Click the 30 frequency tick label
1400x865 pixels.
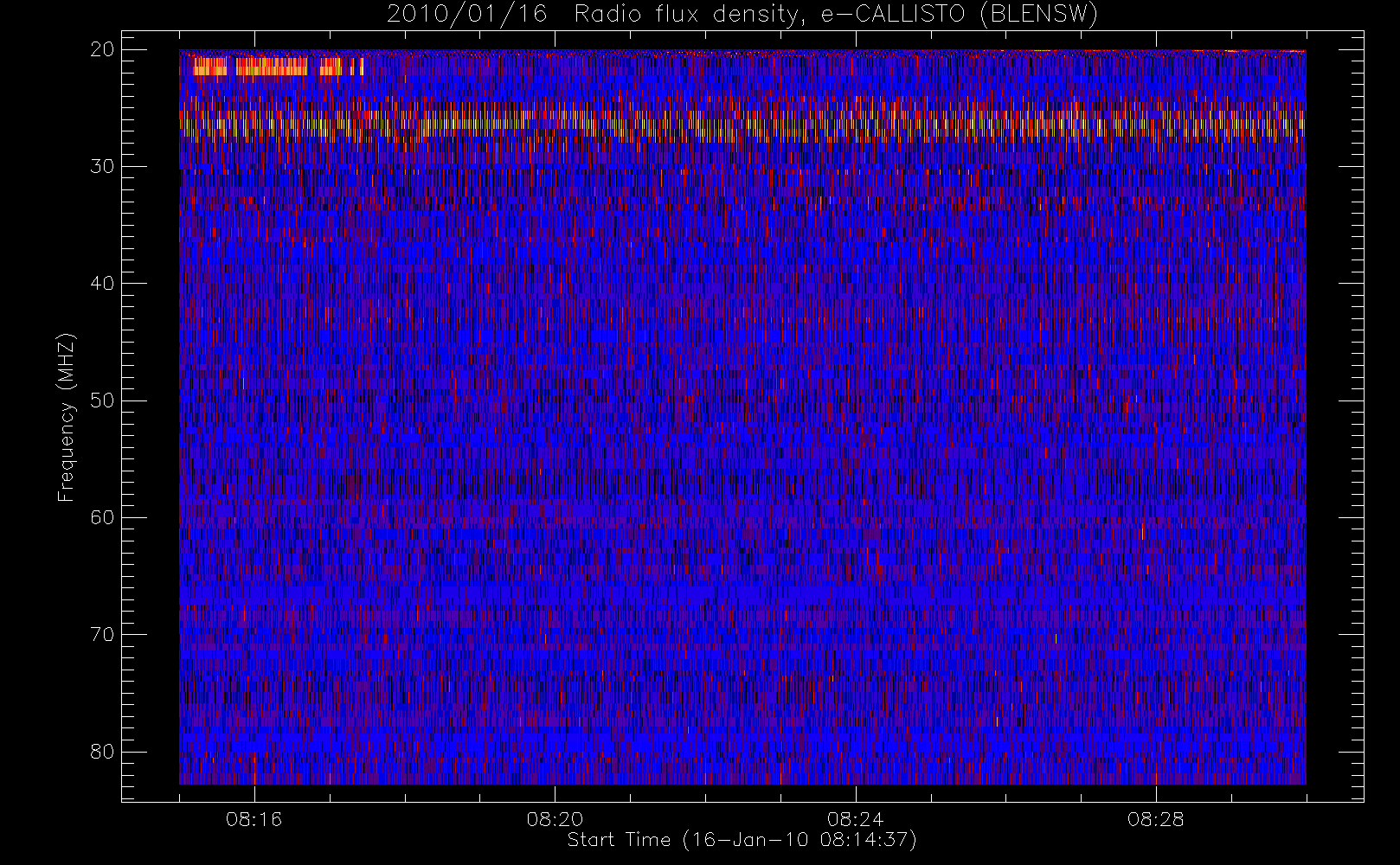(103, 166)
